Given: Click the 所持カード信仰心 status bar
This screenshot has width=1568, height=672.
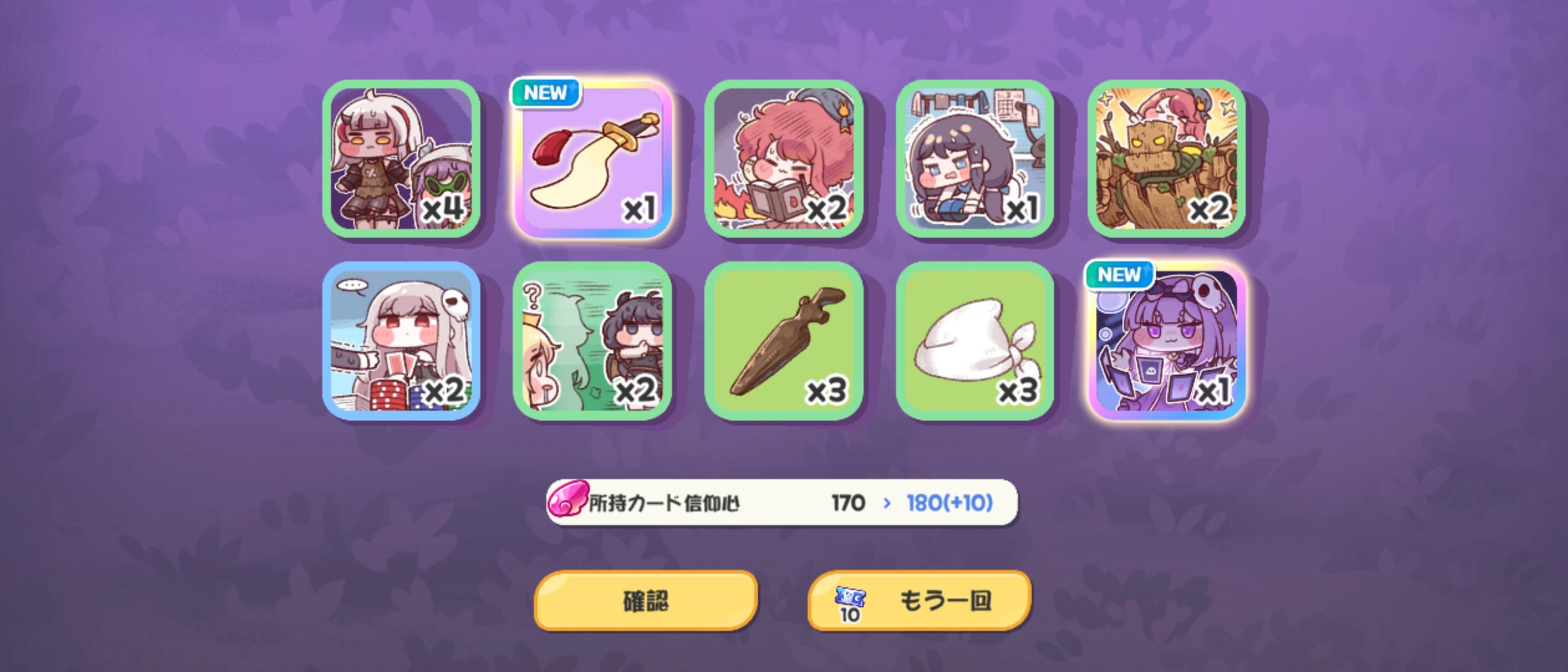Looking at the screenshot, I should (782, 502).
